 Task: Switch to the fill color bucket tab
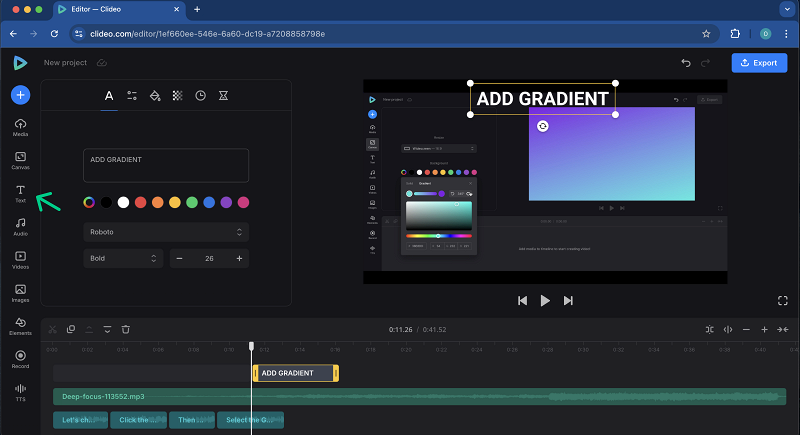pos(155,95)
